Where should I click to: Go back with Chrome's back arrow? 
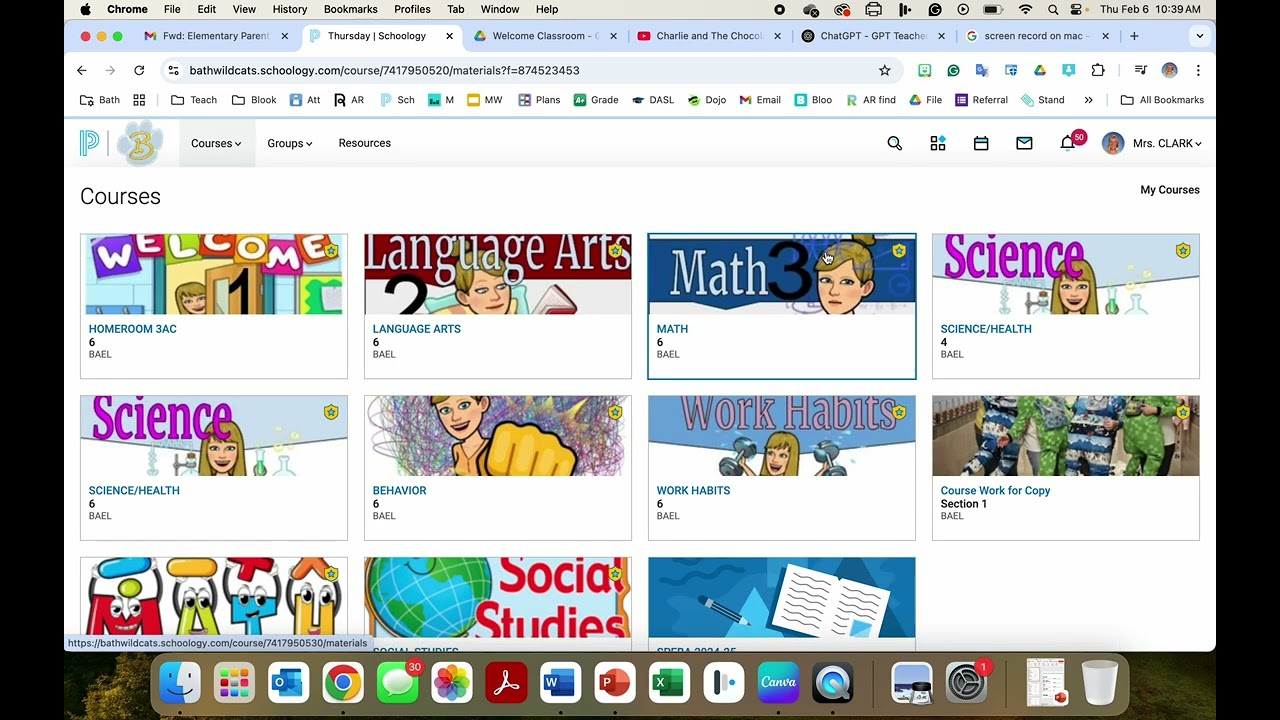pos(82,70)
